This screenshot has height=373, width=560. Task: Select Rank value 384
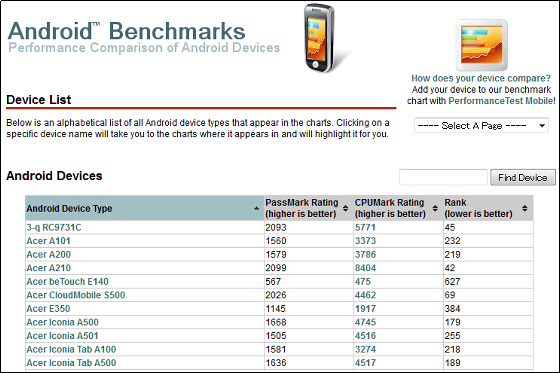452,309
